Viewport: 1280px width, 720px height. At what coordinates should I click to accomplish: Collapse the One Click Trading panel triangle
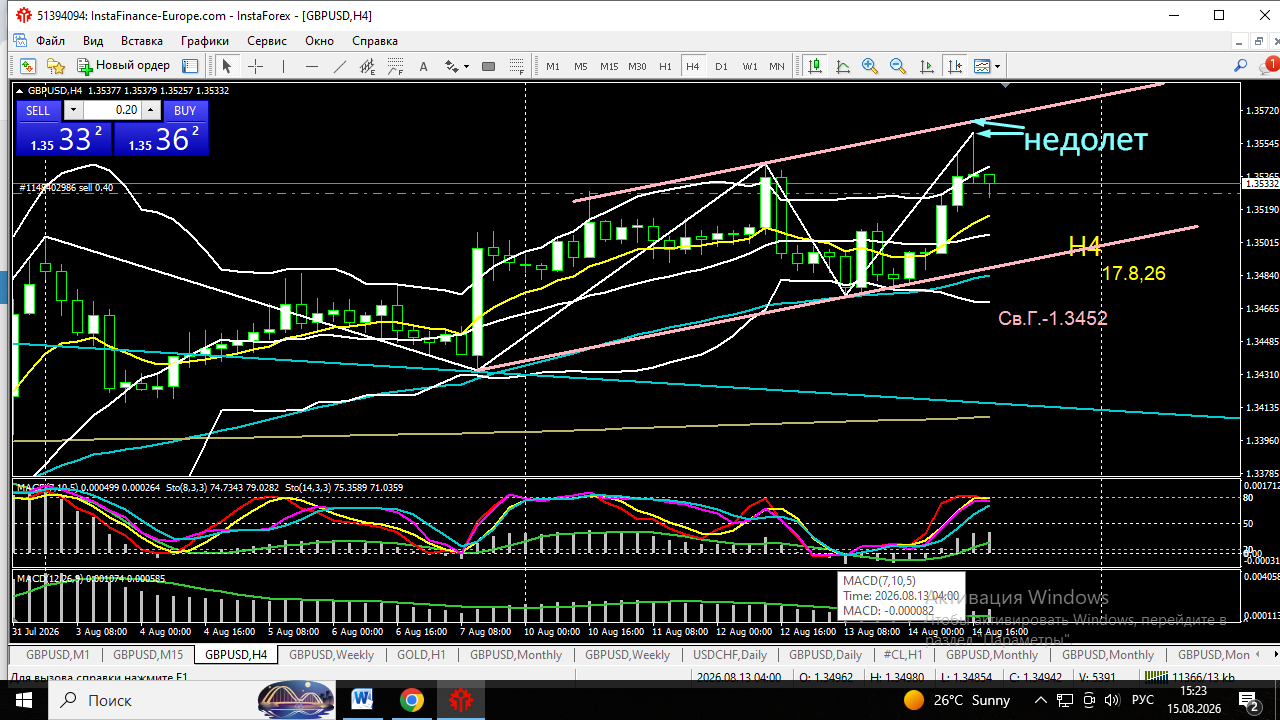[x=19, y=90]
